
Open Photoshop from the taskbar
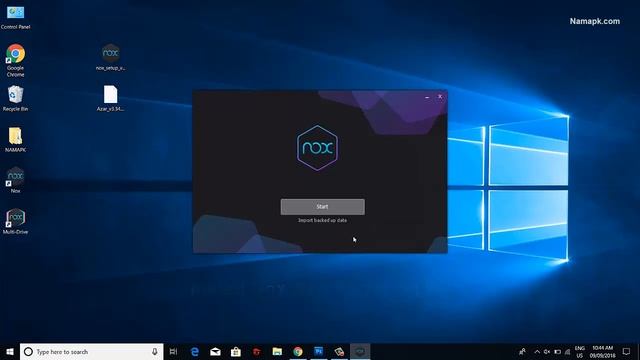[x=319, y=351]
